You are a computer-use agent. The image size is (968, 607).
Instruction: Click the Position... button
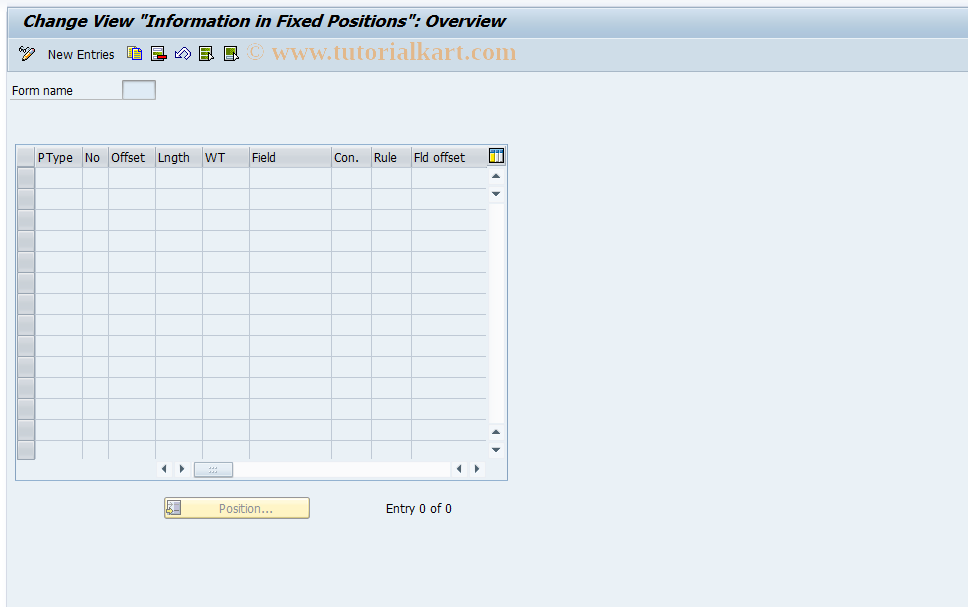[237, 508]
